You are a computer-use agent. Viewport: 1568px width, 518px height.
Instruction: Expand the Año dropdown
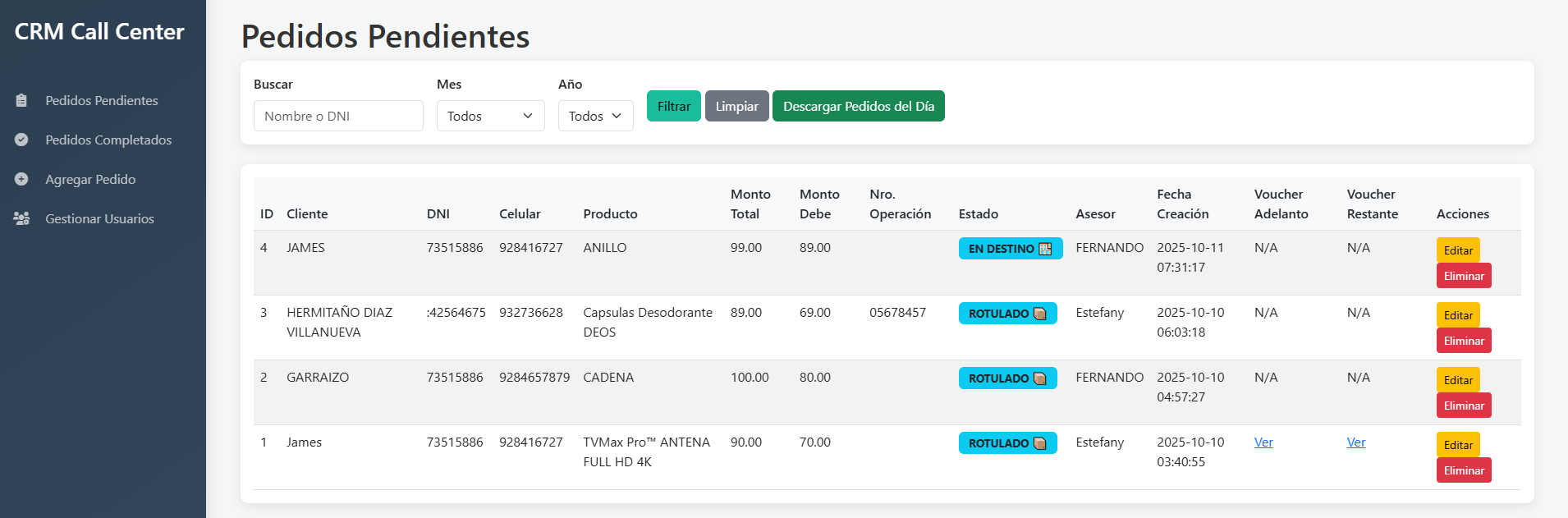coord(595,116)
